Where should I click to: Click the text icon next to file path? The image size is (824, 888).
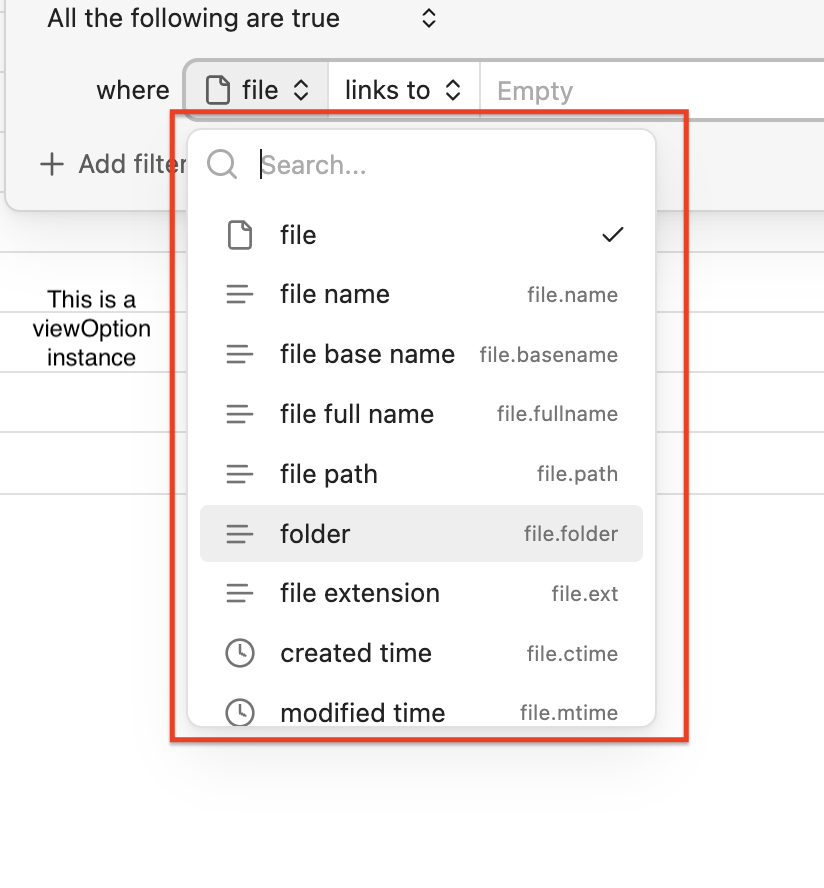coord(240,474)
